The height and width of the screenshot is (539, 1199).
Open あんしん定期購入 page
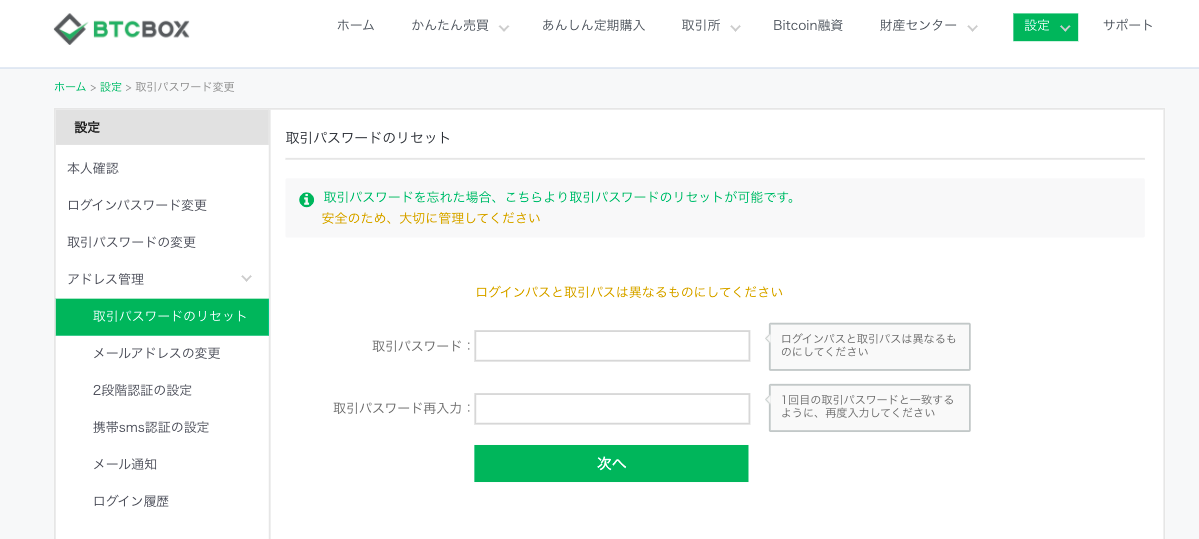tap(593, 25)
